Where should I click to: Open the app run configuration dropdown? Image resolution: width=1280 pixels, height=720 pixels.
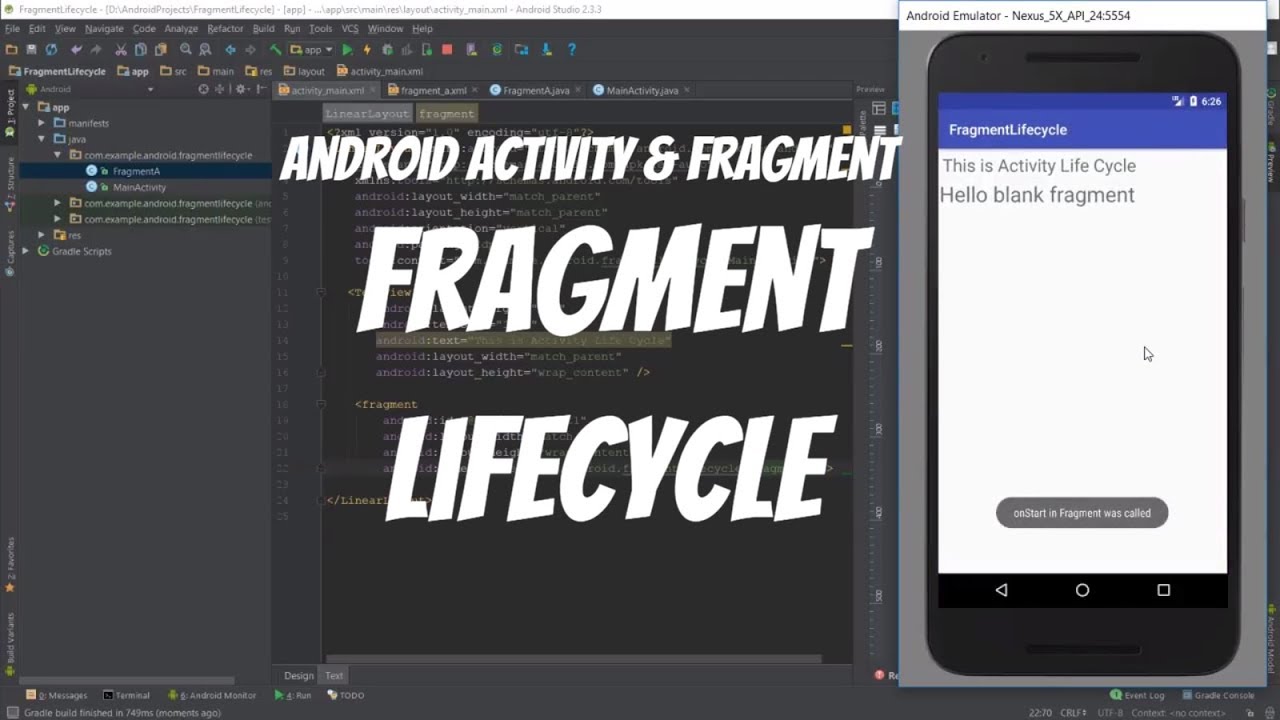pos(312,49)
